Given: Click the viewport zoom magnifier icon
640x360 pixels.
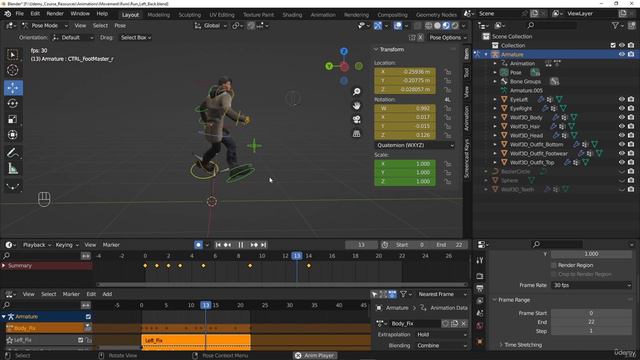Looking at the screenshot, I should (357, 91).
